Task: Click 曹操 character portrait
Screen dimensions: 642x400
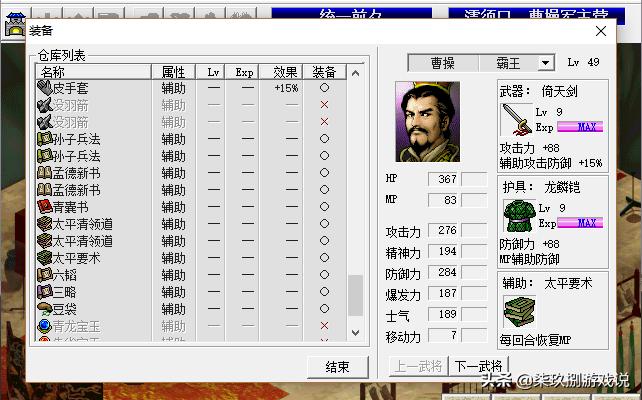Action: coord(427,122)
